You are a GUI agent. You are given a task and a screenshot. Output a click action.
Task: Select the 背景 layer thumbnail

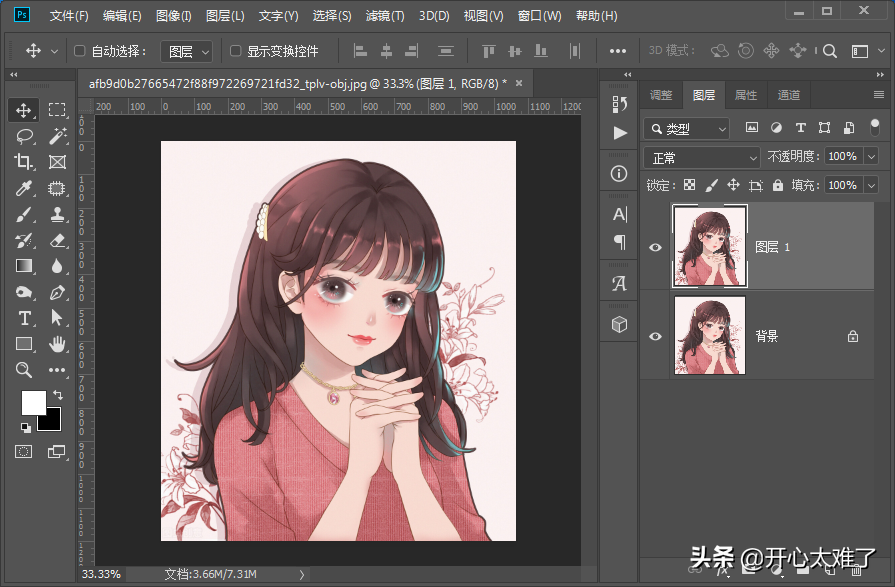[709, 336]
